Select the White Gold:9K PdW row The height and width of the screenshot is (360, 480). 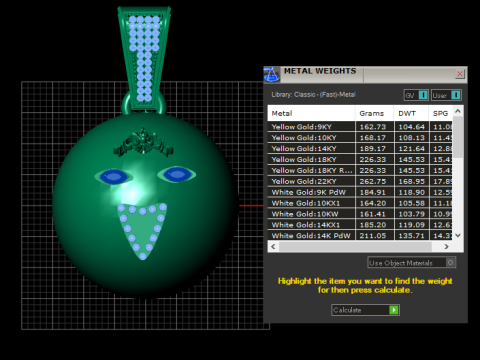(360, 192)
